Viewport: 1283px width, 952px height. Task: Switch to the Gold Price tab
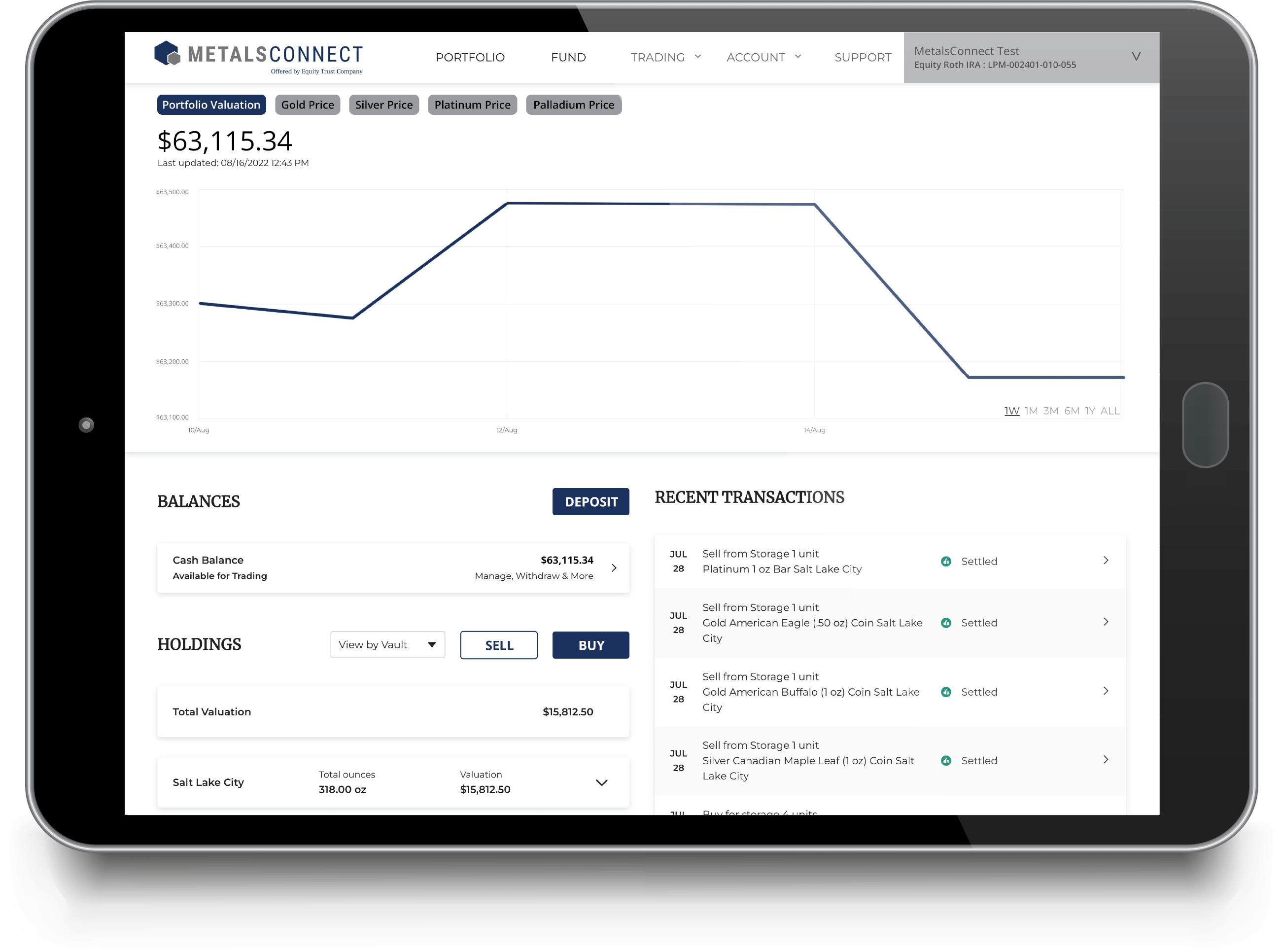click(x=308, y=105)
